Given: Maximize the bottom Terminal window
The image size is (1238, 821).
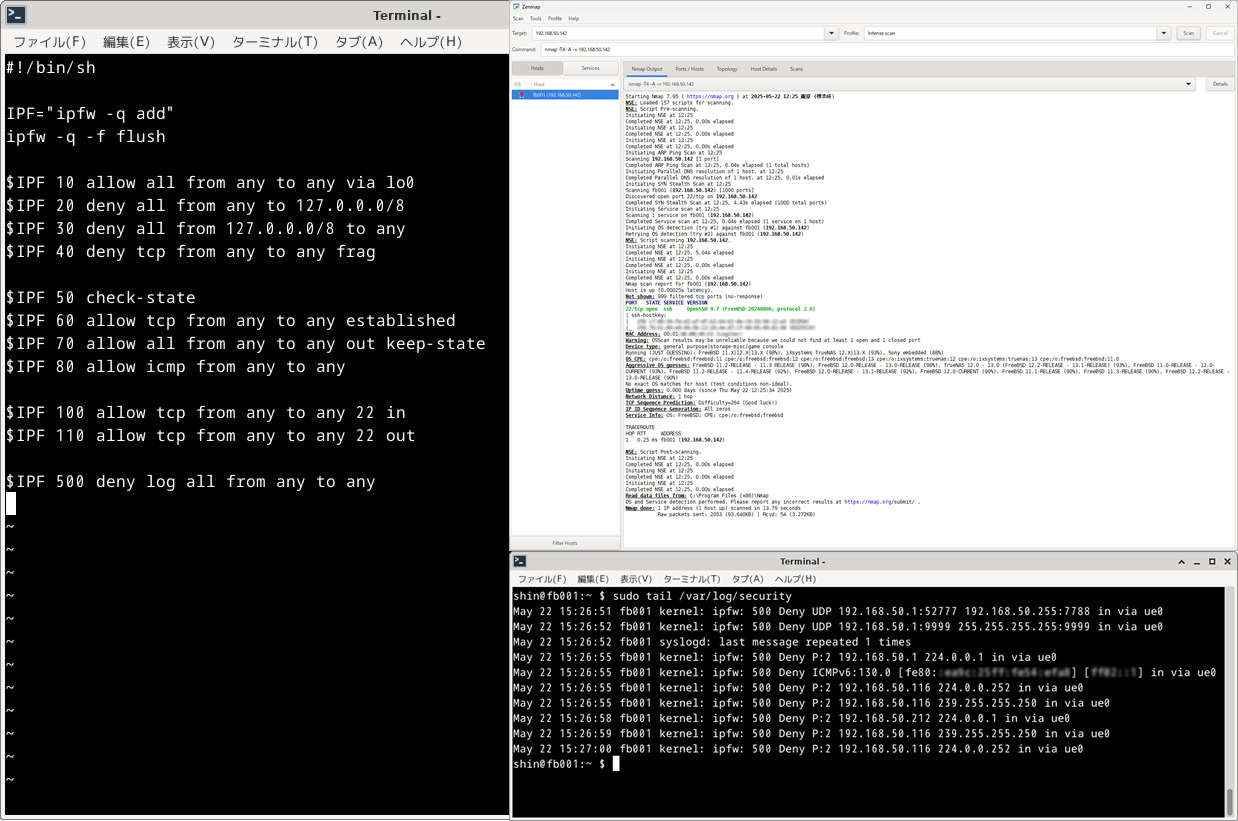Looking at the screenshot, I should (1212, 562).
